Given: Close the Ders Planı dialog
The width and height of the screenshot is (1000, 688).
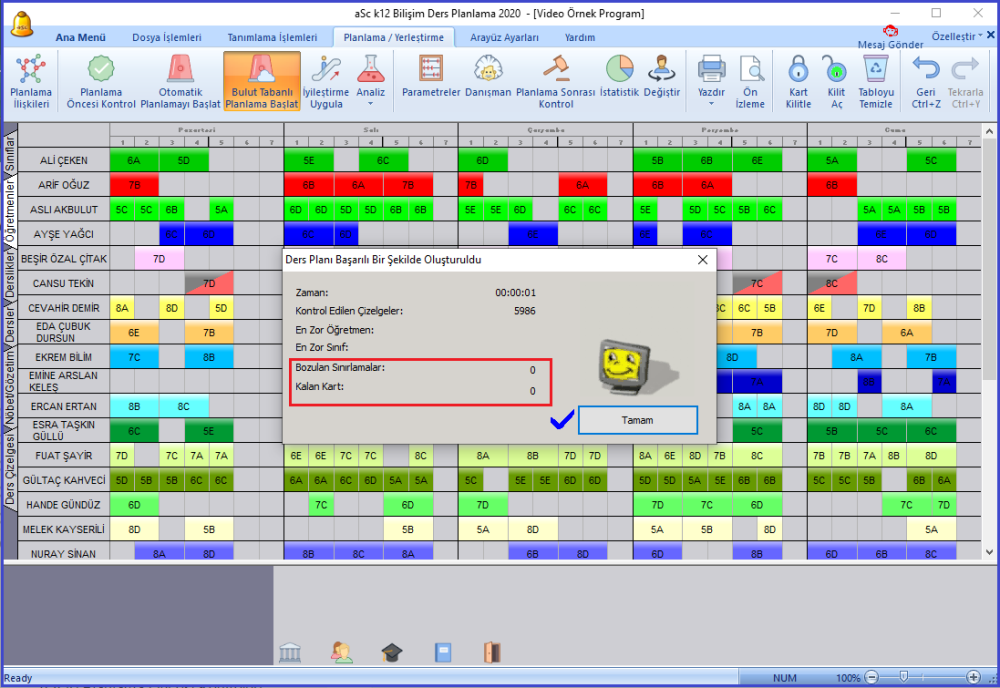Looking at the screenshot, I should pyautogui.click(x=702, y=260).
